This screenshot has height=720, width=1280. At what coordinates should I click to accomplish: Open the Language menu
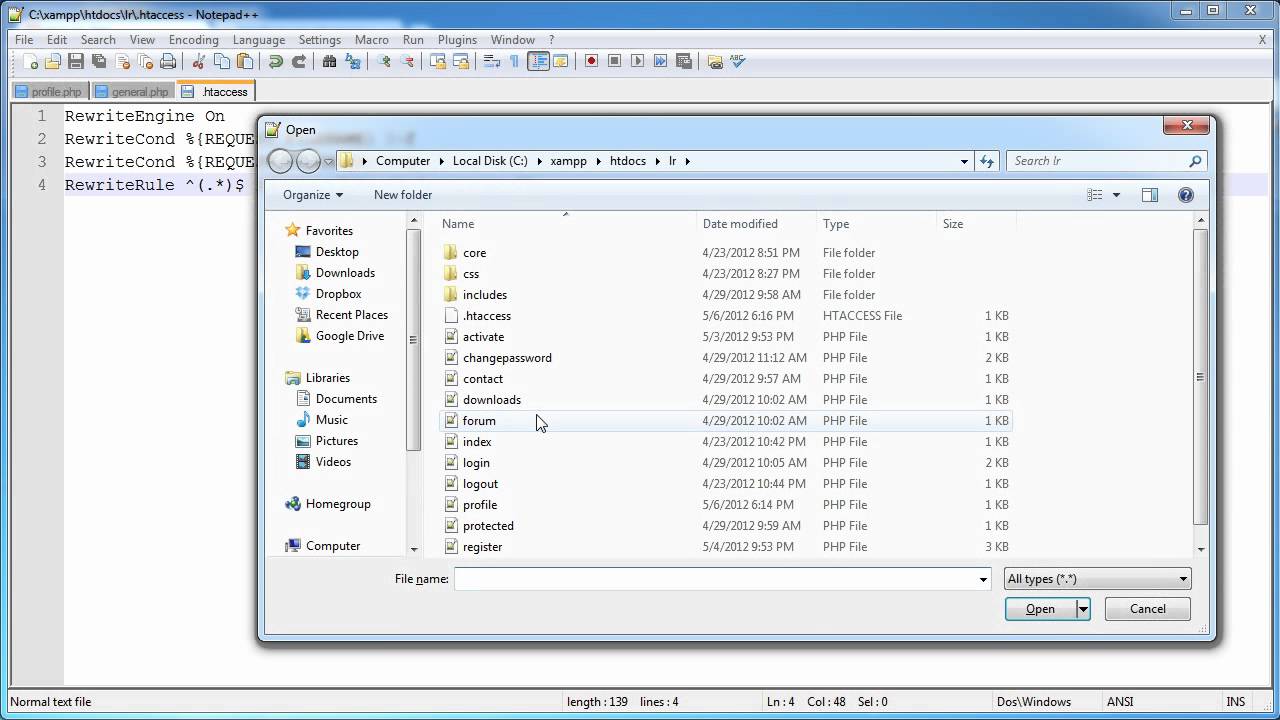pos(259,40)
